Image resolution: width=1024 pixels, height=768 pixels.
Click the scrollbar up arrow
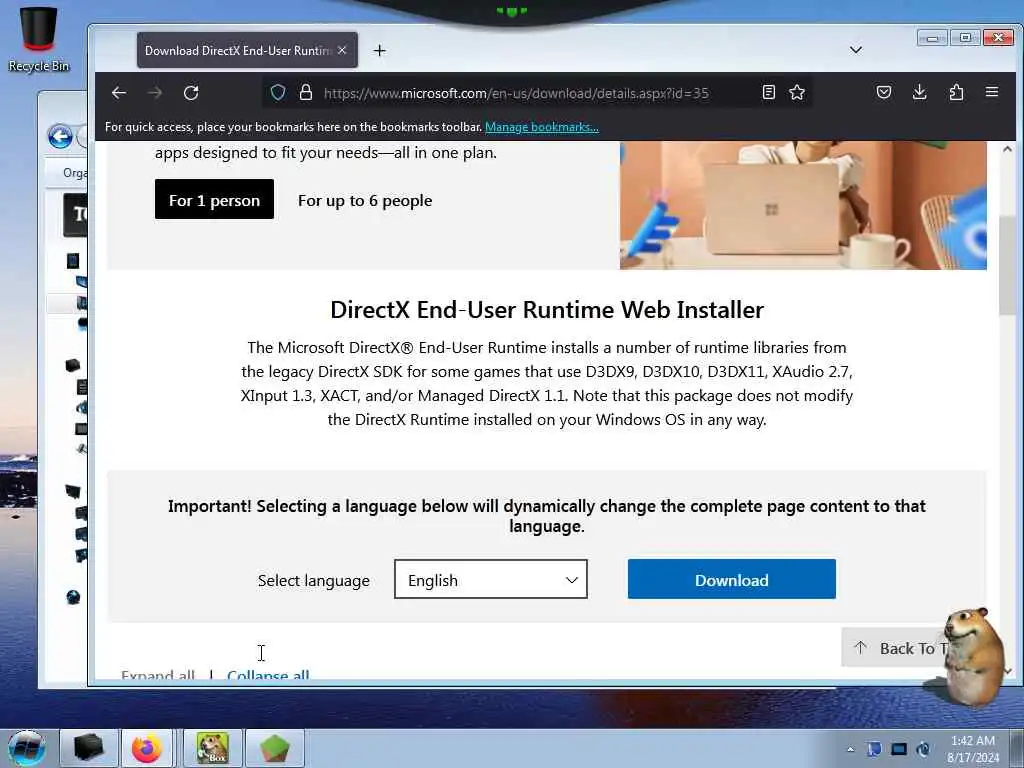coord(1007,149)
